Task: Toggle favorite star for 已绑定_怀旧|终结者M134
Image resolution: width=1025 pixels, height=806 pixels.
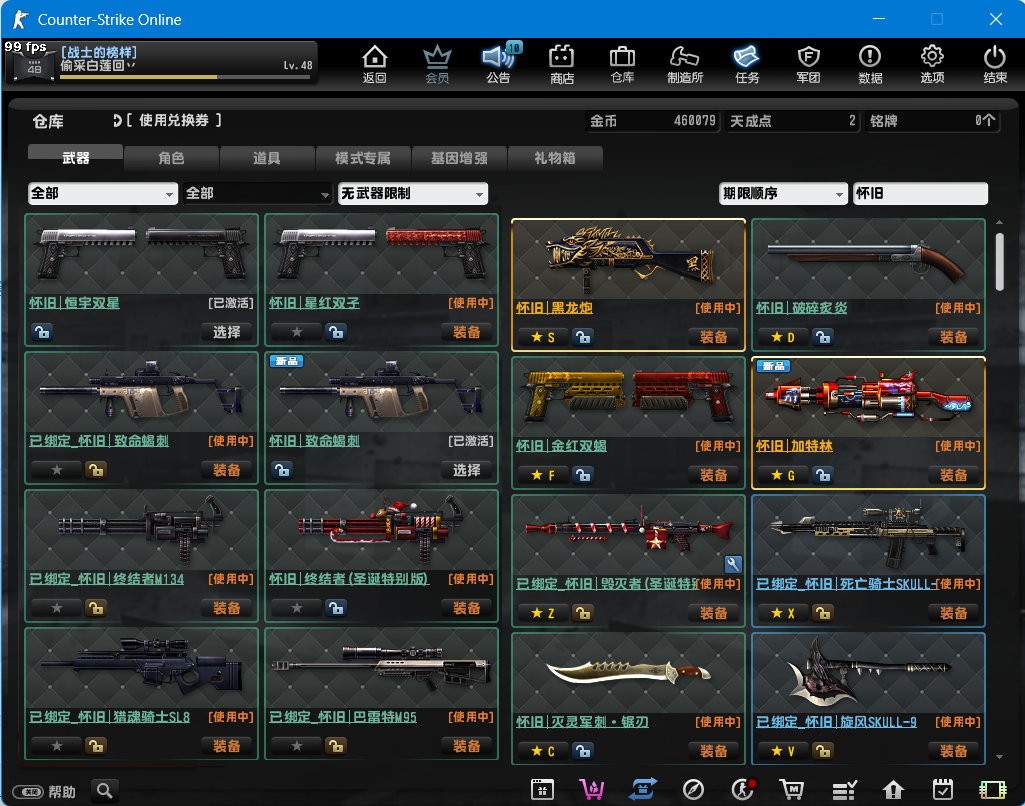Action: 57,608
